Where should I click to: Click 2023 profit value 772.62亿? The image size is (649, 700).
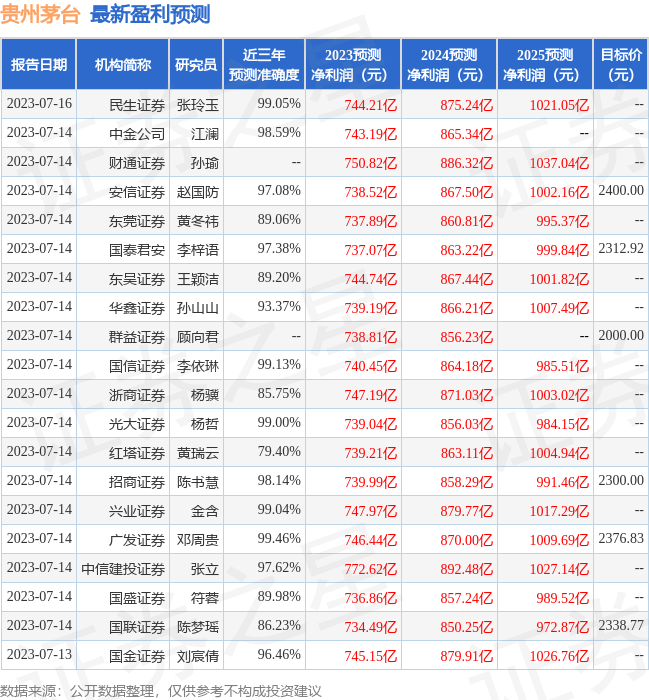pyautogui.click(x=370, y=570)
